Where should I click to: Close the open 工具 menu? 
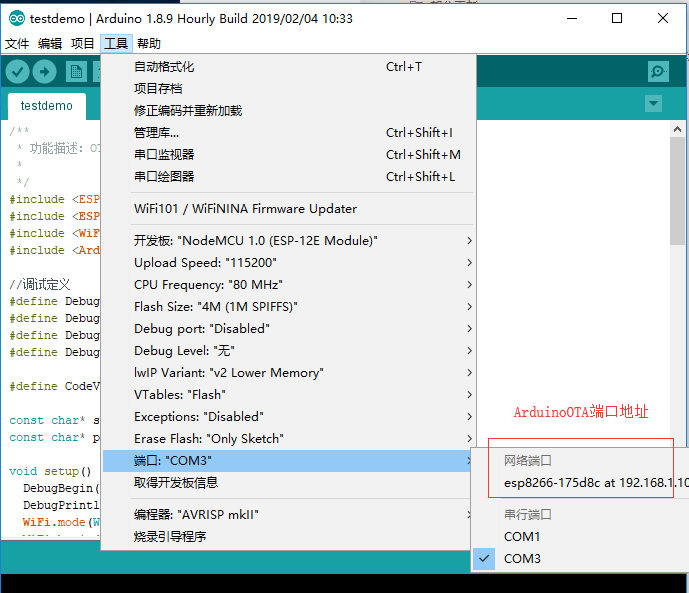[x=116, y=43]
